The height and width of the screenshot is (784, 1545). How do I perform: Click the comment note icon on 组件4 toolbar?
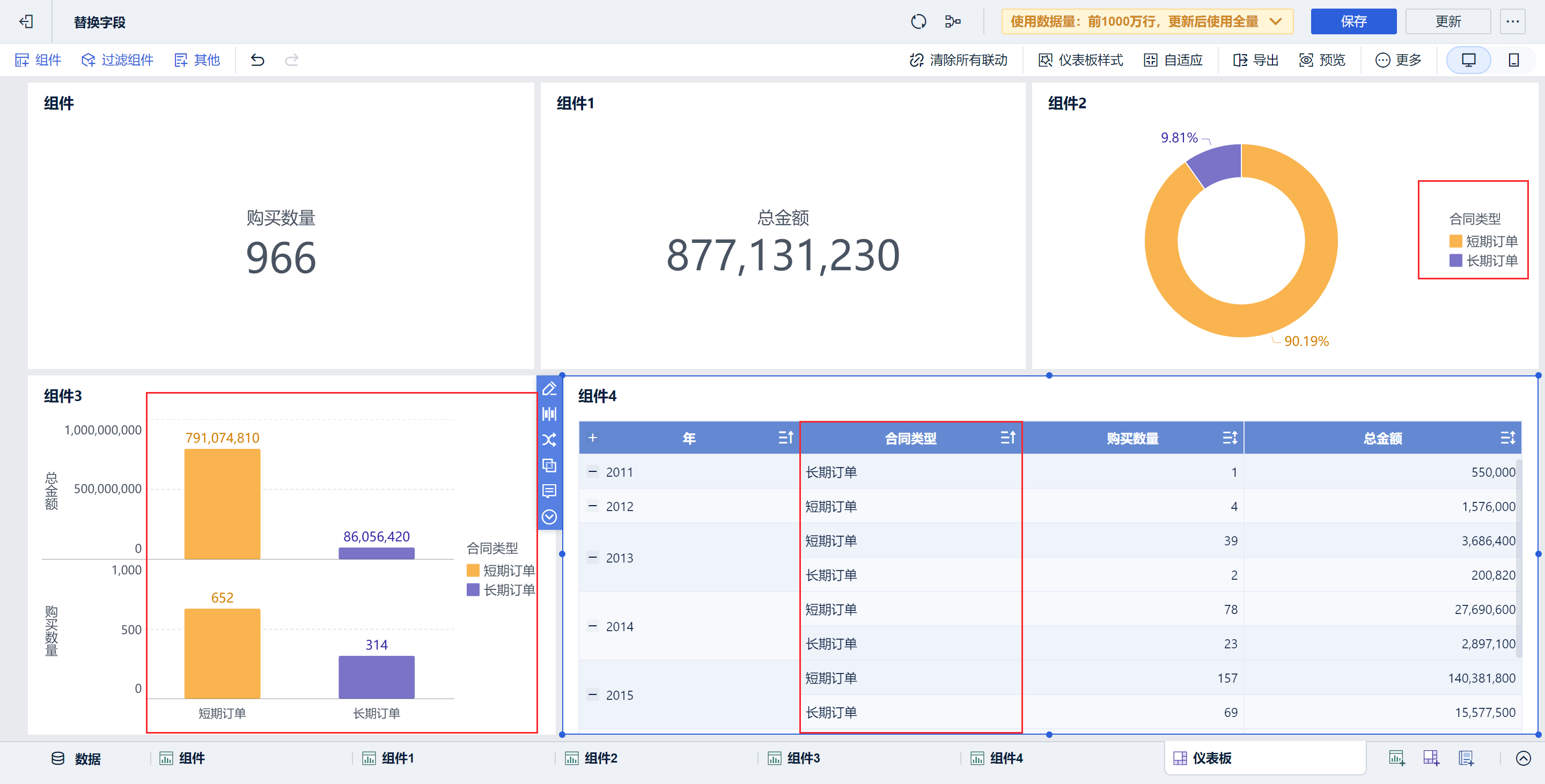click(x=549, y=491)
